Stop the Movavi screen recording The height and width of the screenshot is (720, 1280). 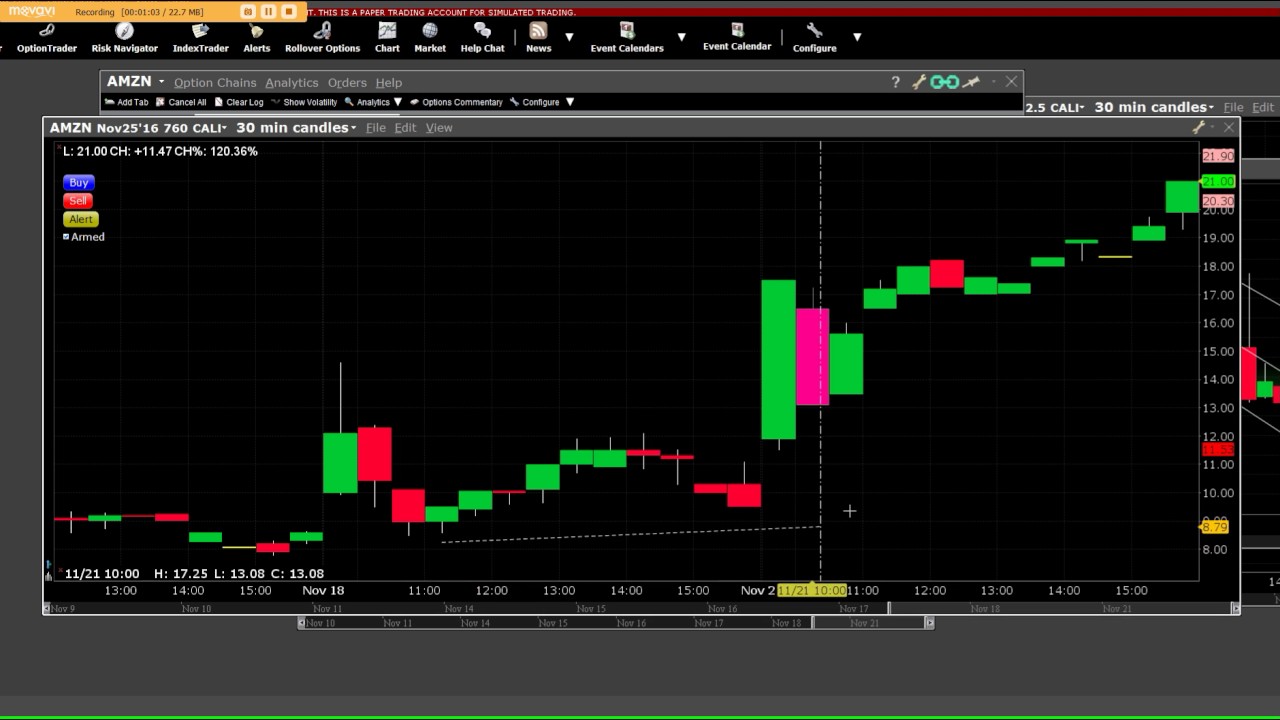click(x=289, y=12)
